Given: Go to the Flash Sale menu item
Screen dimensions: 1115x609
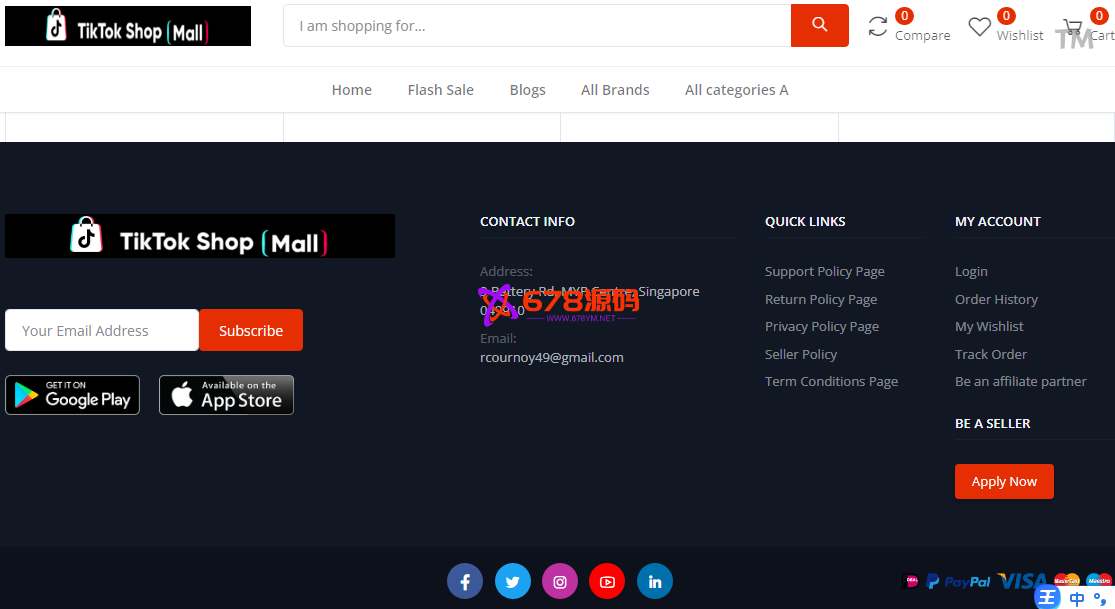Looking at the screenshot, I should tap(440, 90).
